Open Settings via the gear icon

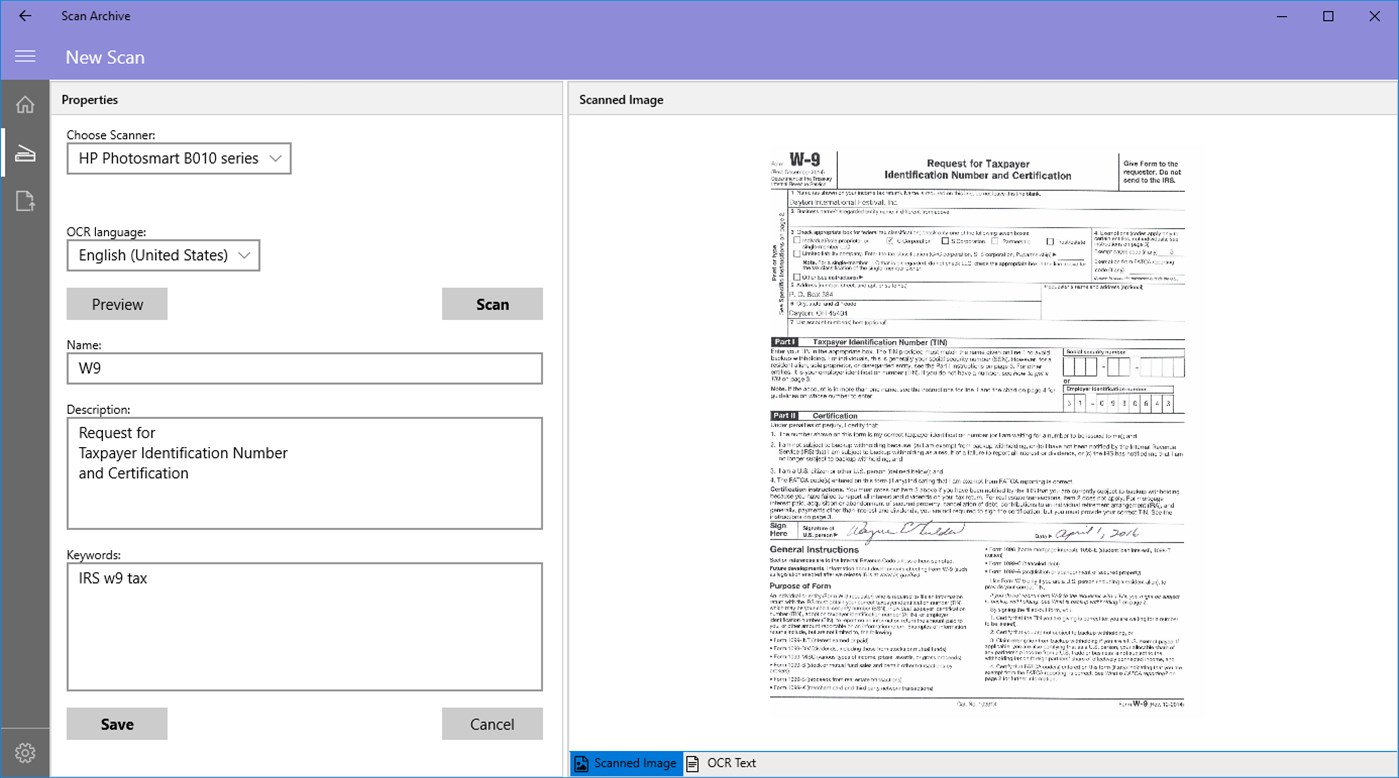25,752
